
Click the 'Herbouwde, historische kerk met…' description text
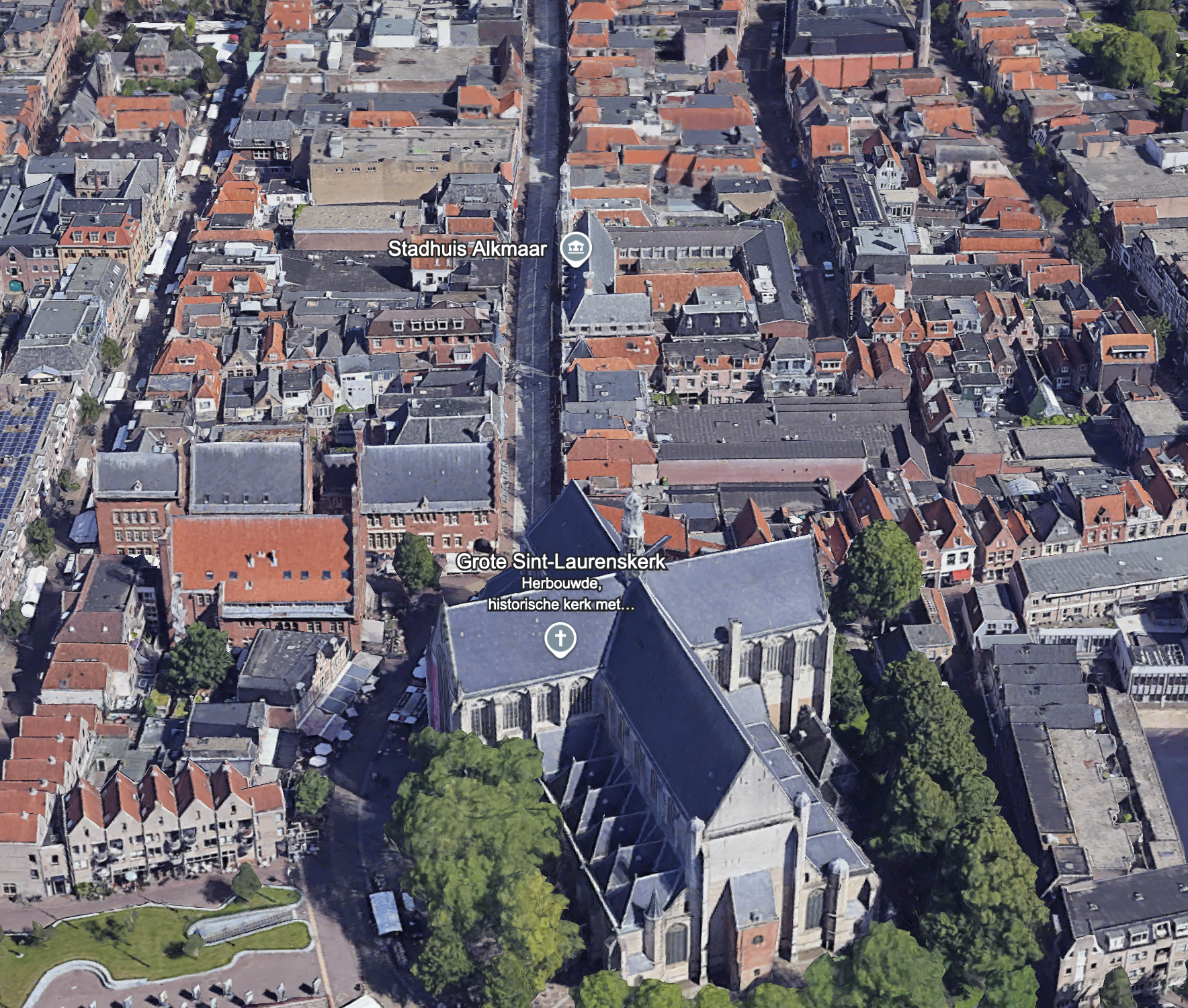pyautogui.click(x=561, y=594)
